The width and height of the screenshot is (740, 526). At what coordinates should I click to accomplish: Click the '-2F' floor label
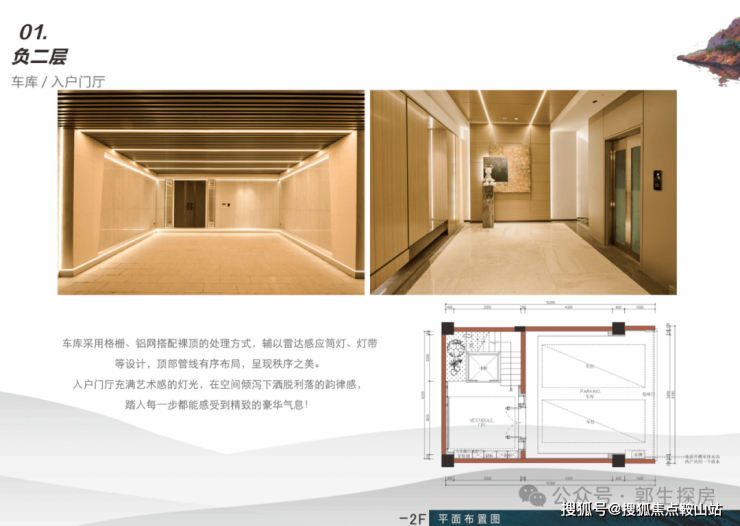click(x=412, y=519)
